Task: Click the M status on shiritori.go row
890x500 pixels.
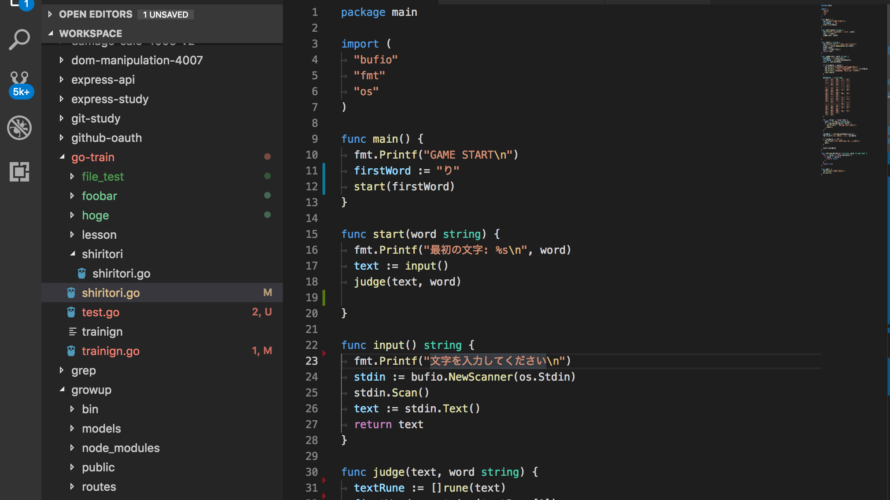Action: tap(267, 293)
